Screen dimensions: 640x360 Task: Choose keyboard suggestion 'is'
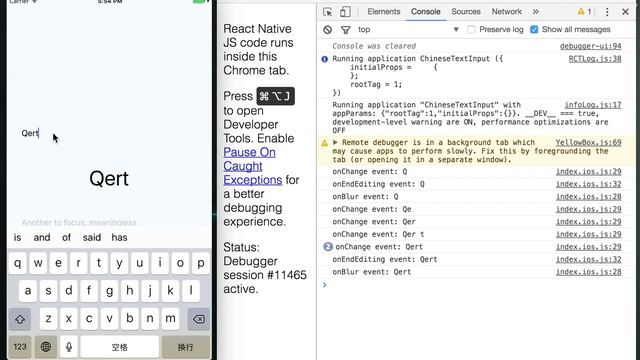coord(18,238)
